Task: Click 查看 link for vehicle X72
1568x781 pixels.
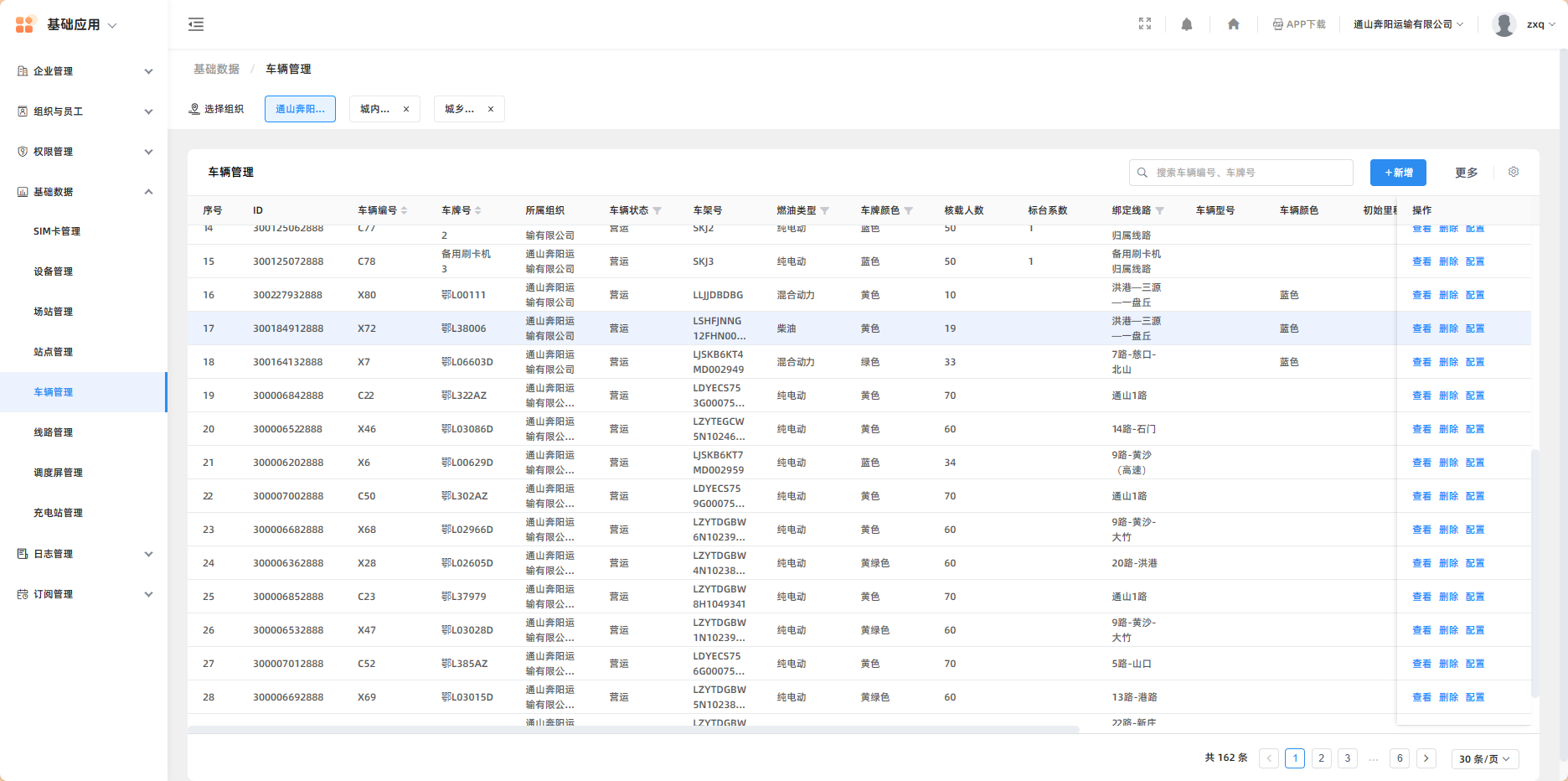Action: (1421, 328)
